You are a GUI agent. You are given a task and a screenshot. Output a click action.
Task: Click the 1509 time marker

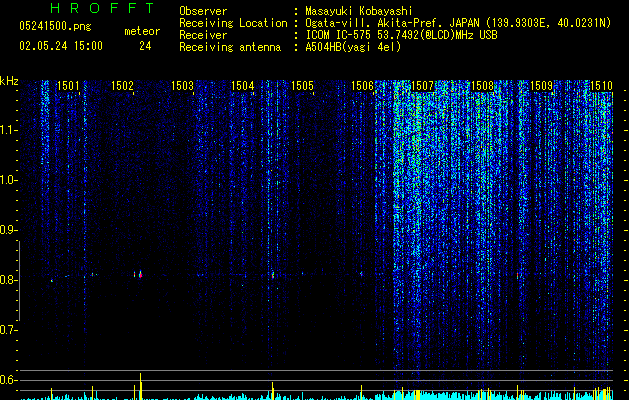coord(542,86)
